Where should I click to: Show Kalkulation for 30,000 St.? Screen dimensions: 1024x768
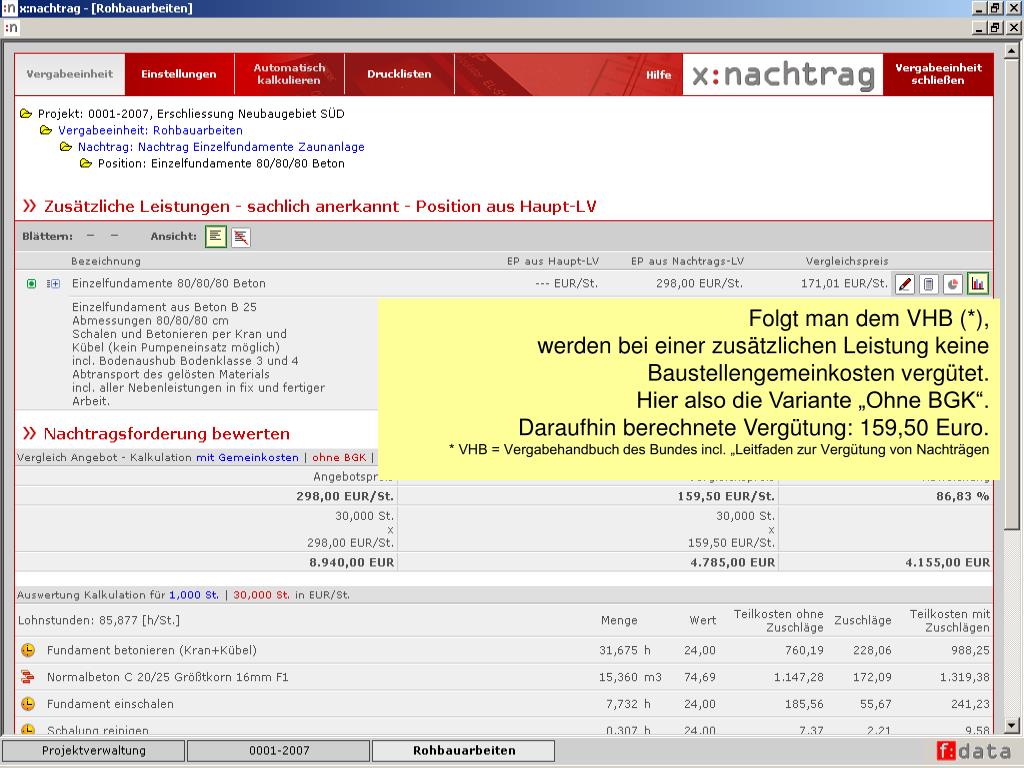(x=261, y=595)
